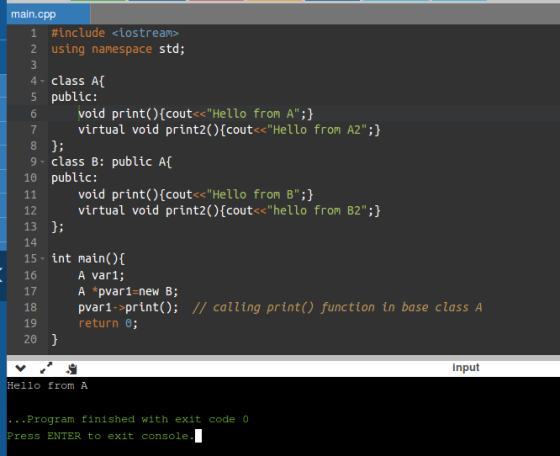The width and height of the screenshot is (560, 456).
Task: Click 'Press ENTER to exit console.' prompt
Action: click(101, 436)
